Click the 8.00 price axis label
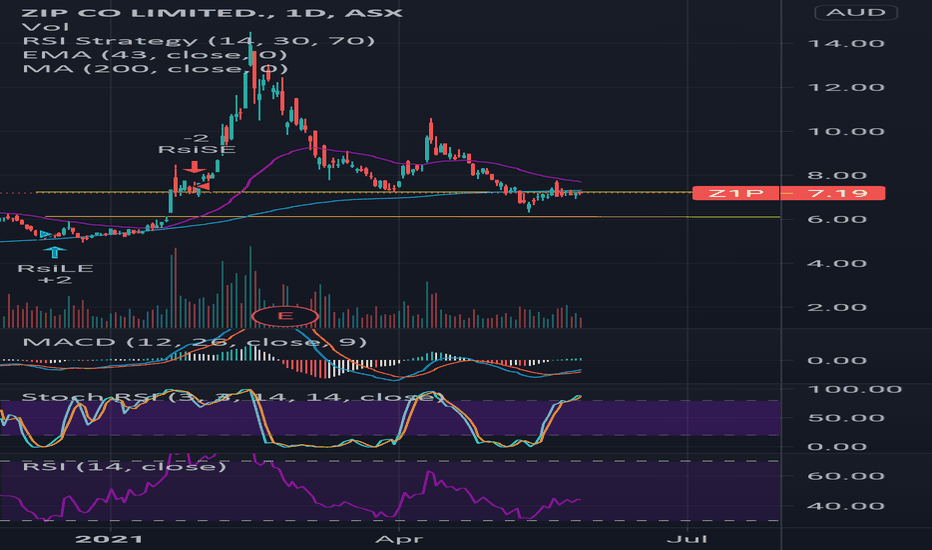This screenshot has width=932, height=550. (x=836, y=175)
